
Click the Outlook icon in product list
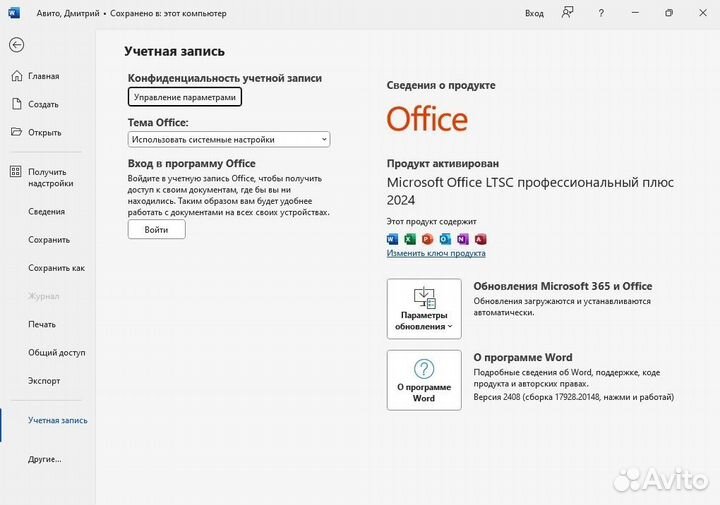pos(445,239)
